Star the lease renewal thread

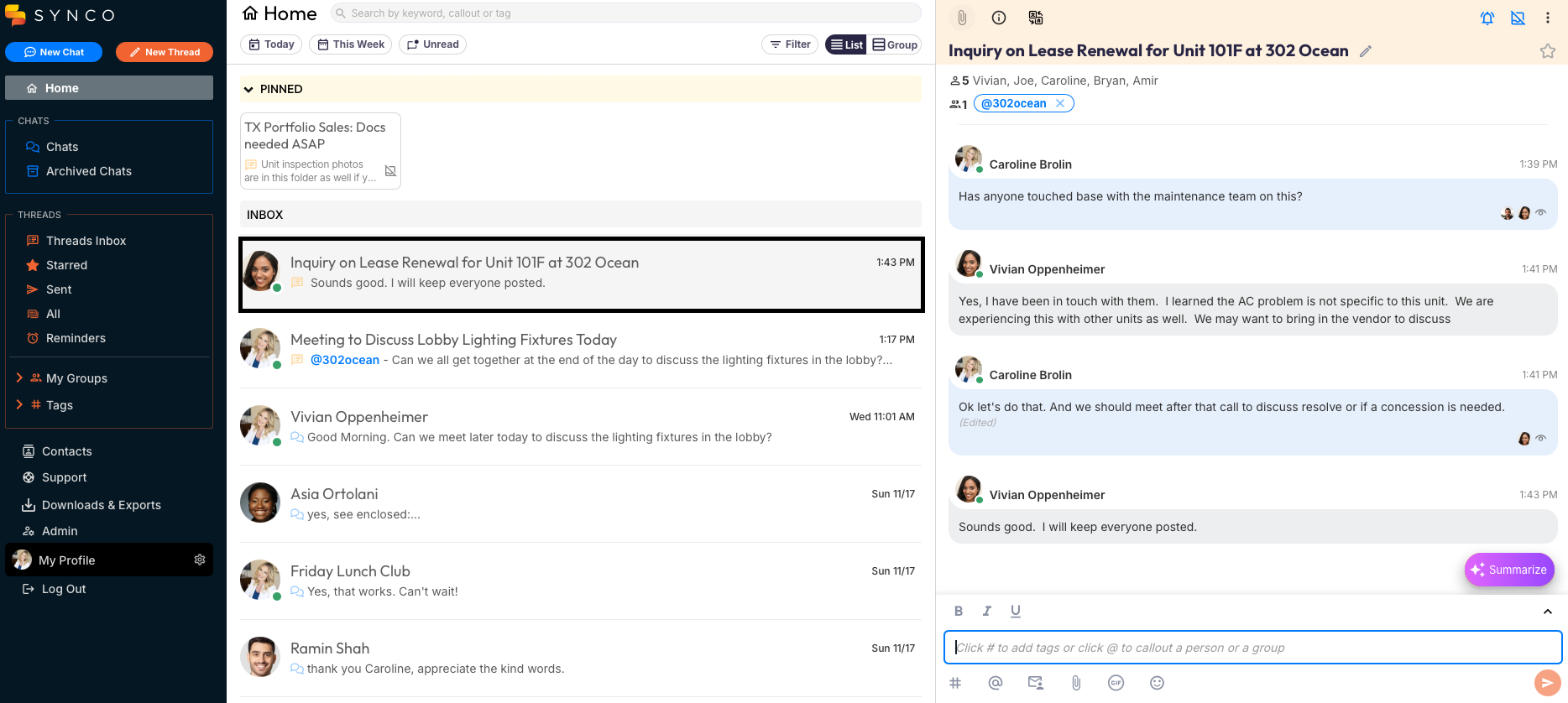(x=1547, y=51)
